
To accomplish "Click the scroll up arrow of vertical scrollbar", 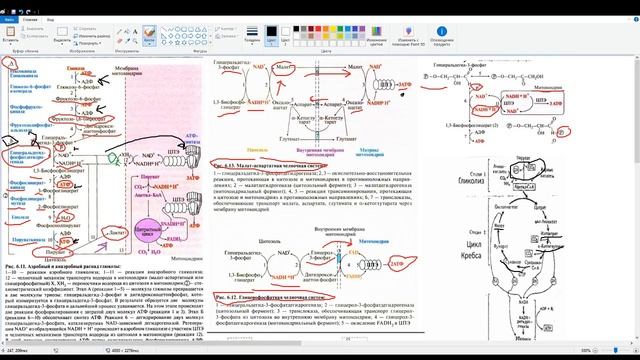I will tap(637, 58).
